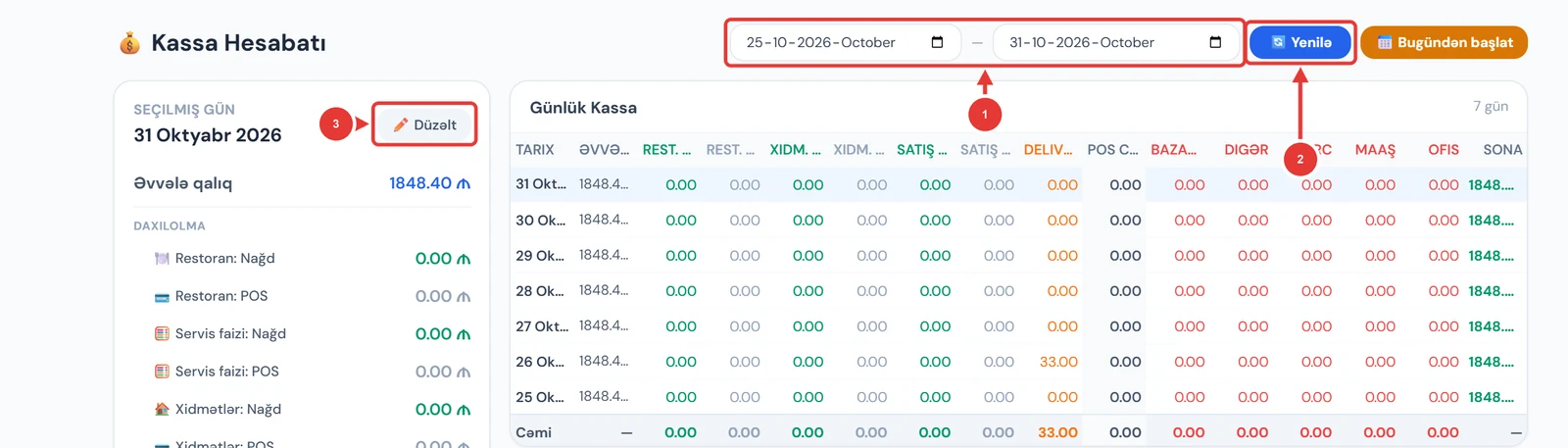Click the DAXILOLMA section label
The width and height of the screenshot is (1568, 448).
pyautogui.click(x=170, y=225)
